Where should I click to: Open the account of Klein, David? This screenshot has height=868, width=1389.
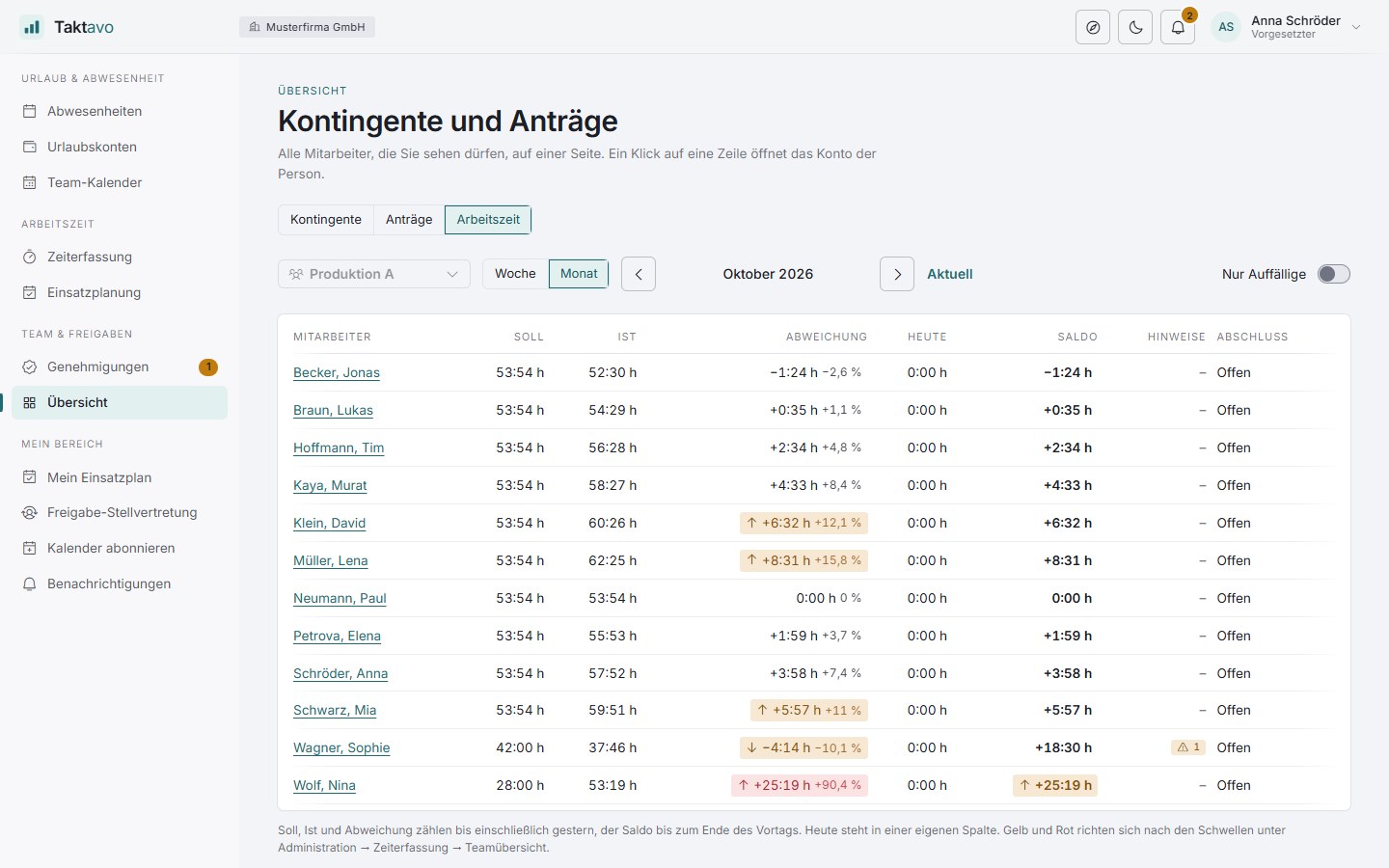[329, 523]
